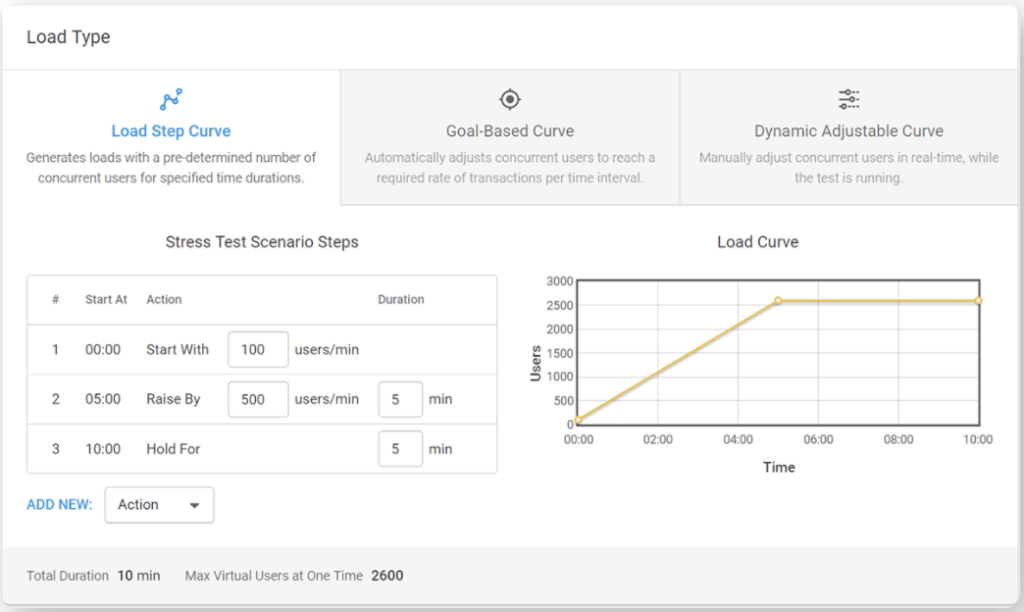
Task: Click the yellow load curve line
Action: 680,360
